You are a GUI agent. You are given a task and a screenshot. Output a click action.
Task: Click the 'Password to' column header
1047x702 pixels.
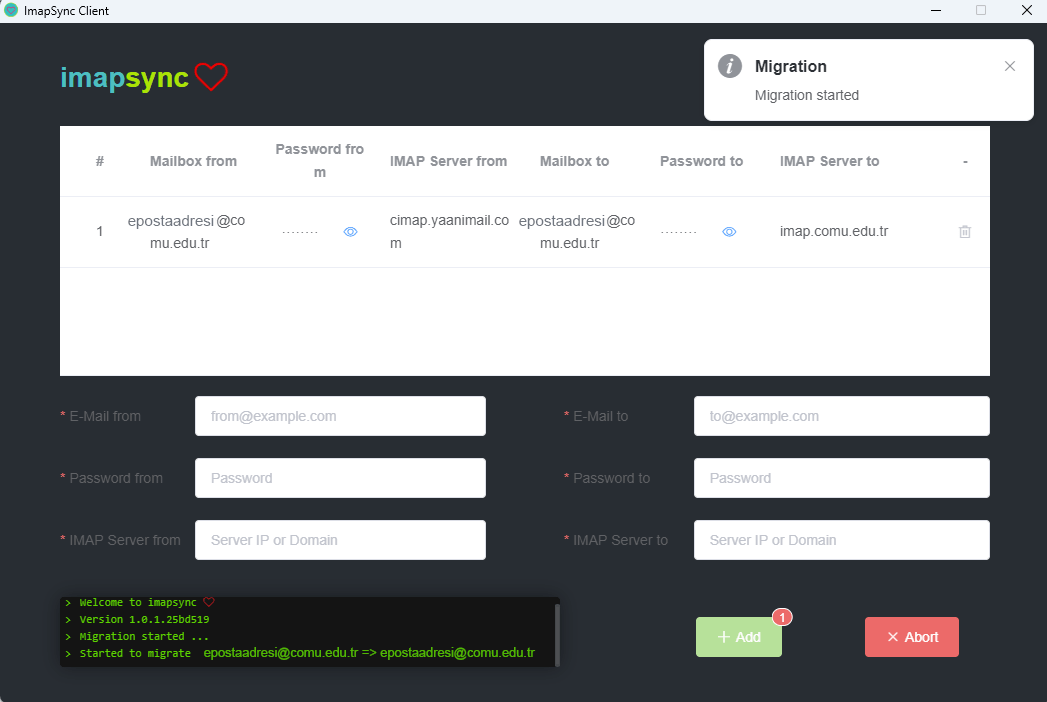(701, 161)
